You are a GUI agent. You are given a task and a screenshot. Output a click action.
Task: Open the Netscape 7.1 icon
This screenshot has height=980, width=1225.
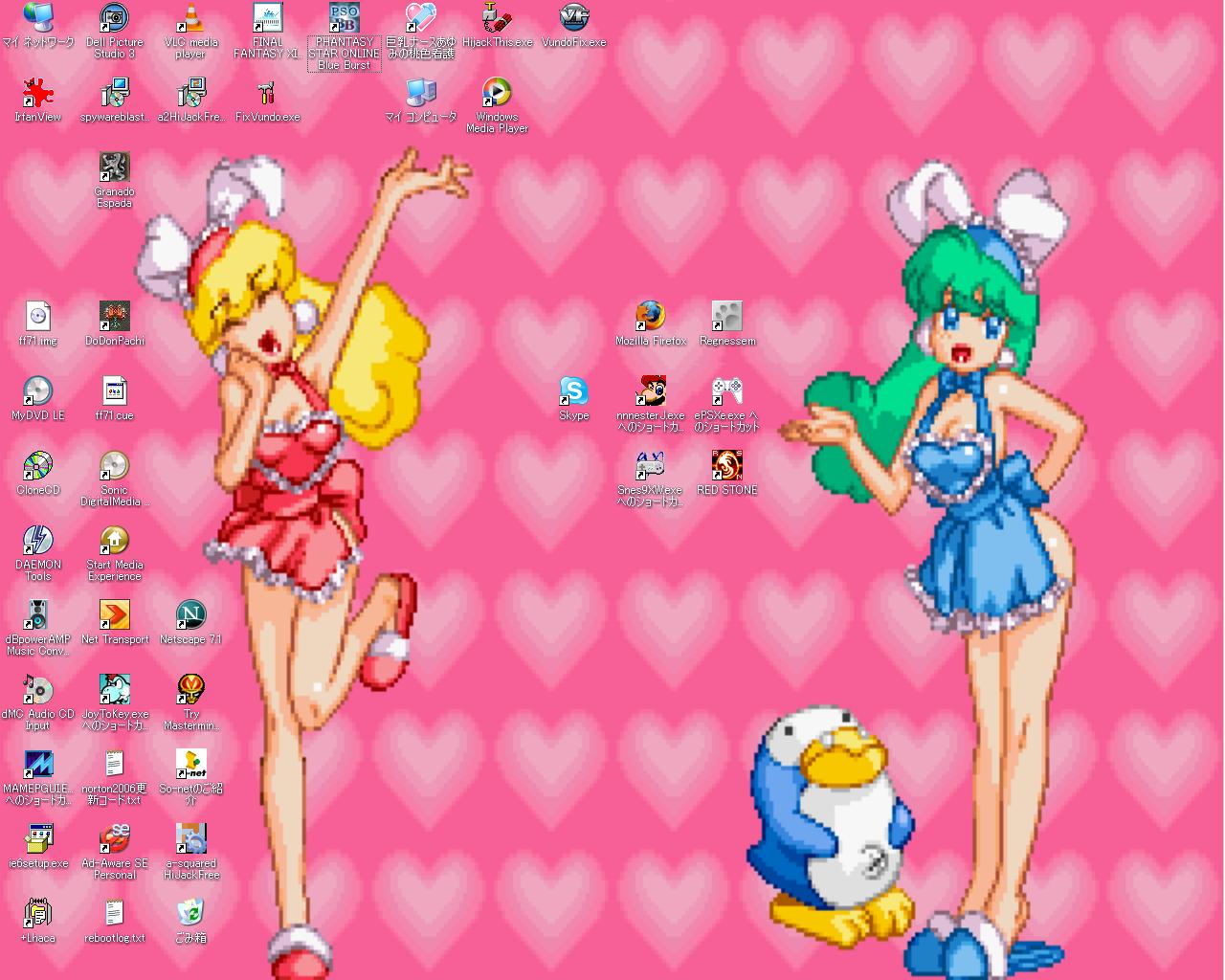pyautogui.click(x=191, y=614)
